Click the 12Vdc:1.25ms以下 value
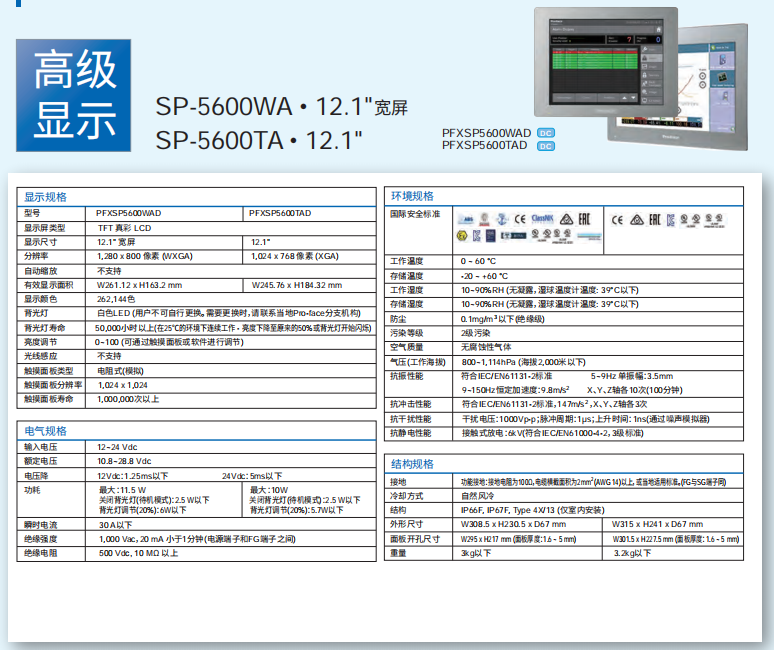The height and width of the screenshot is (650, 774). [132, 476]
